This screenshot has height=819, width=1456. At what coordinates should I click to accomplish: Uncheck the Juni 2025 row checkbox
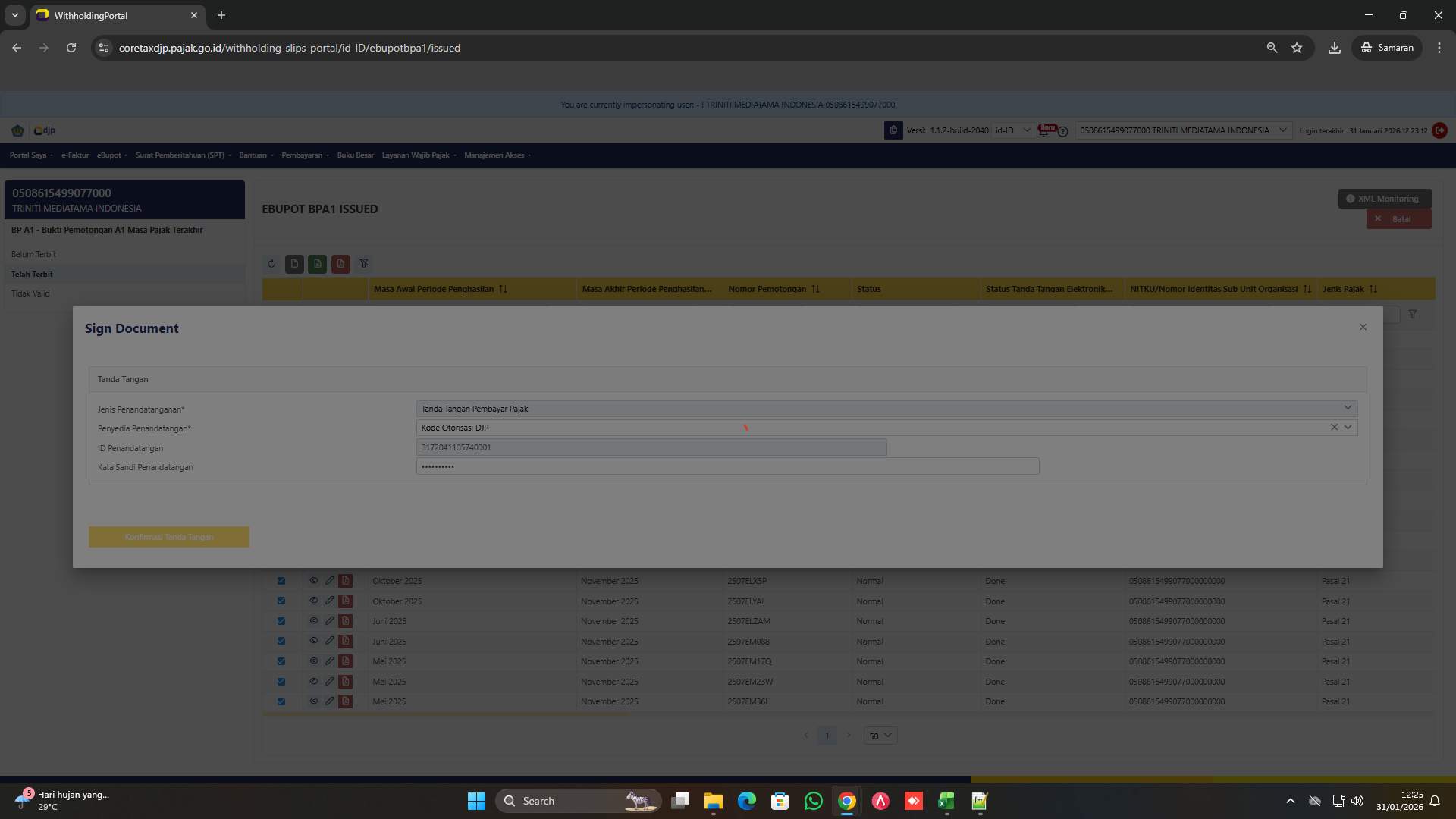click(281, 620)
